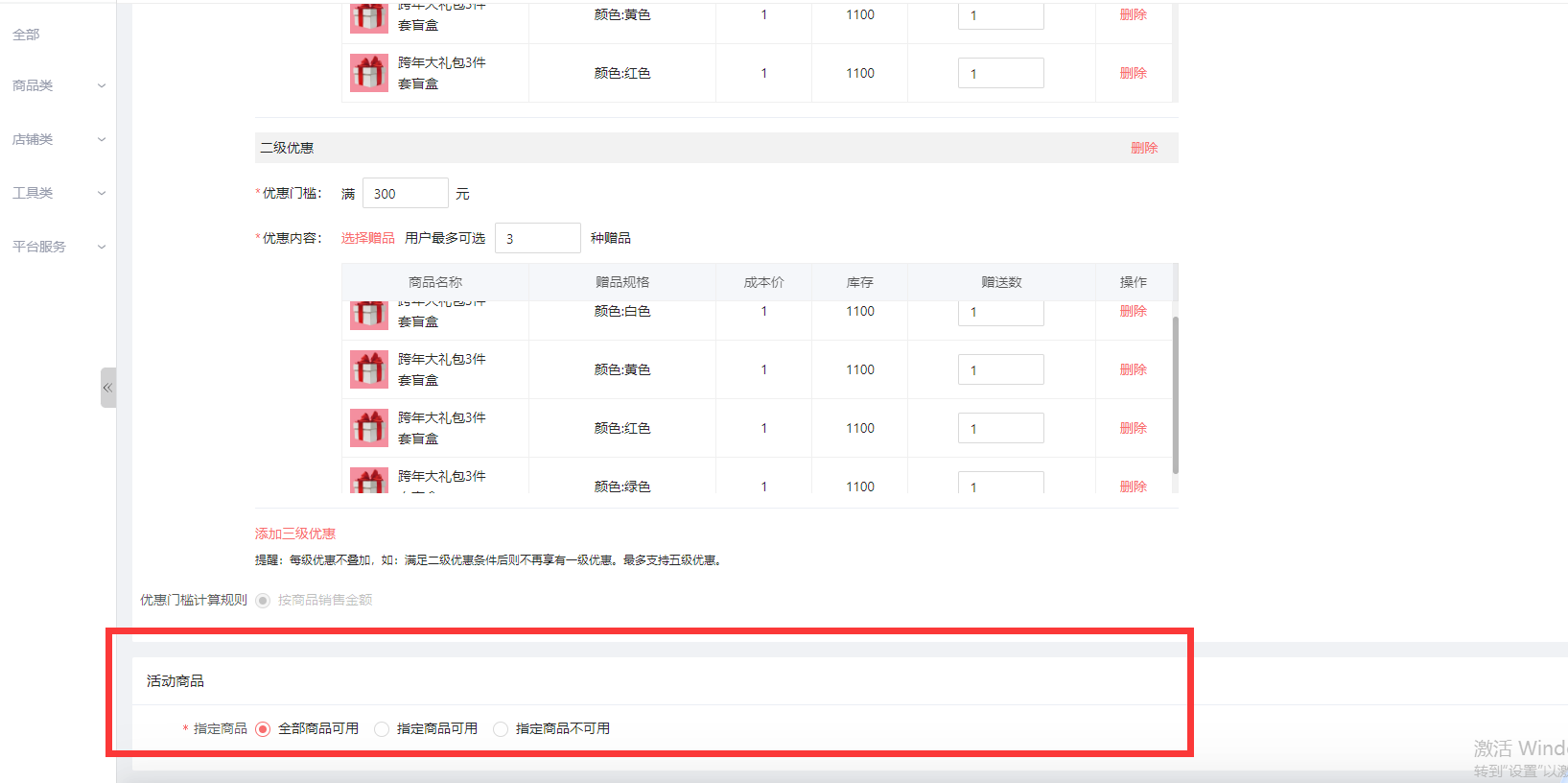Screen dimensions: 1568x783
Task: Expand 店铺类 sidebar menu
Action: pos(58,139)
